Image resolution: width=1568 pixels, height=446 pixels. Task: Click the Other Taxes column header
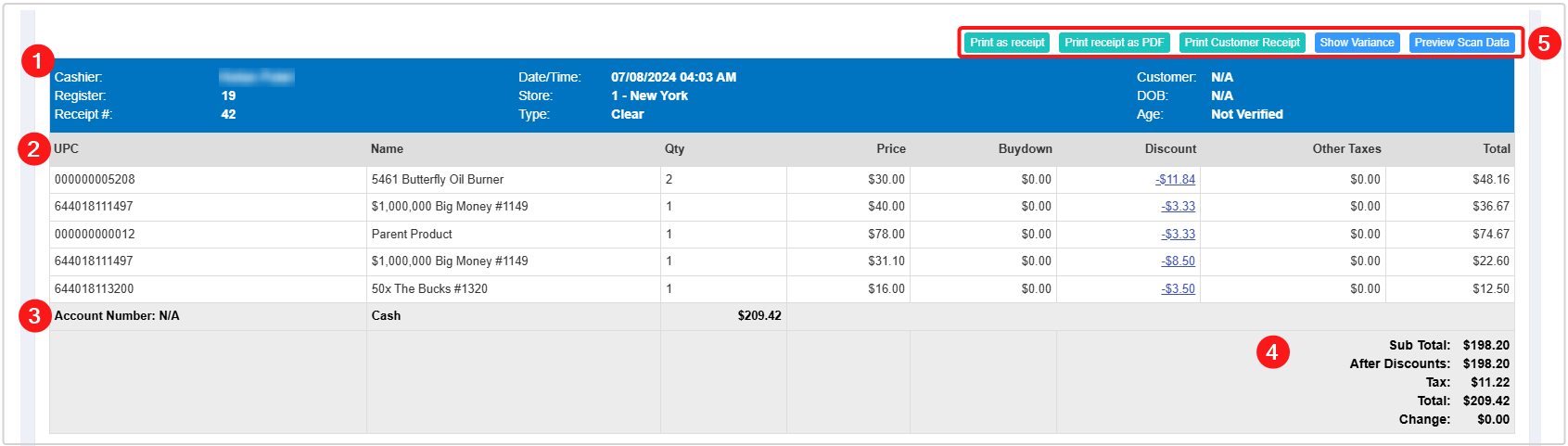pyautogui.click(x=1346, y=149)
